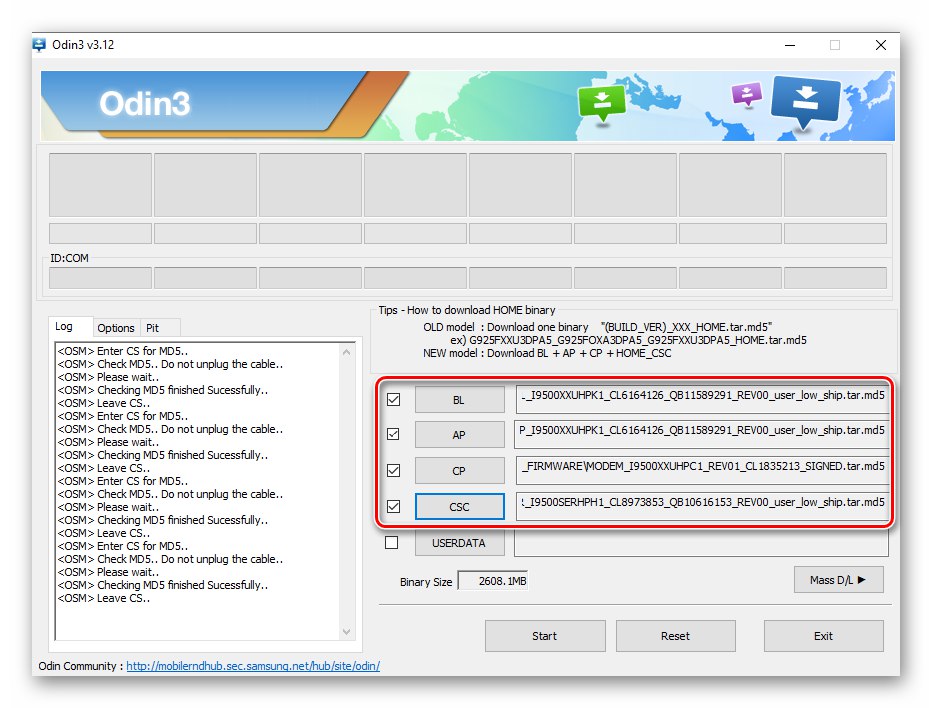Toggle the AP checkbox off
This screenshot has width=932, height=708.
pyautogui.click(x=394, y=434)
